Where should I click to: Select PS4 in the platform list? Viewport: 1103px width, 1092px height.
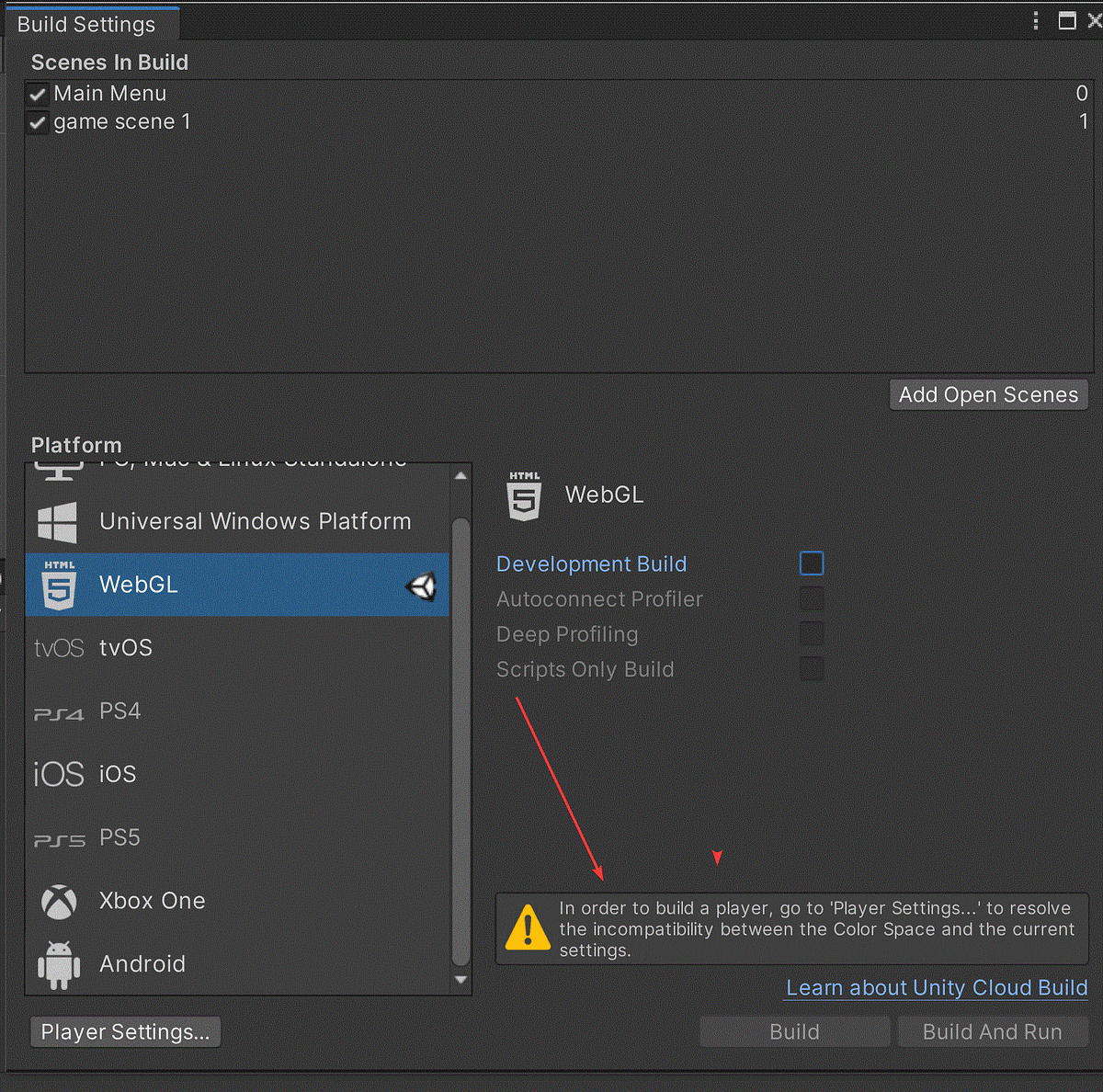click(237, 711)
